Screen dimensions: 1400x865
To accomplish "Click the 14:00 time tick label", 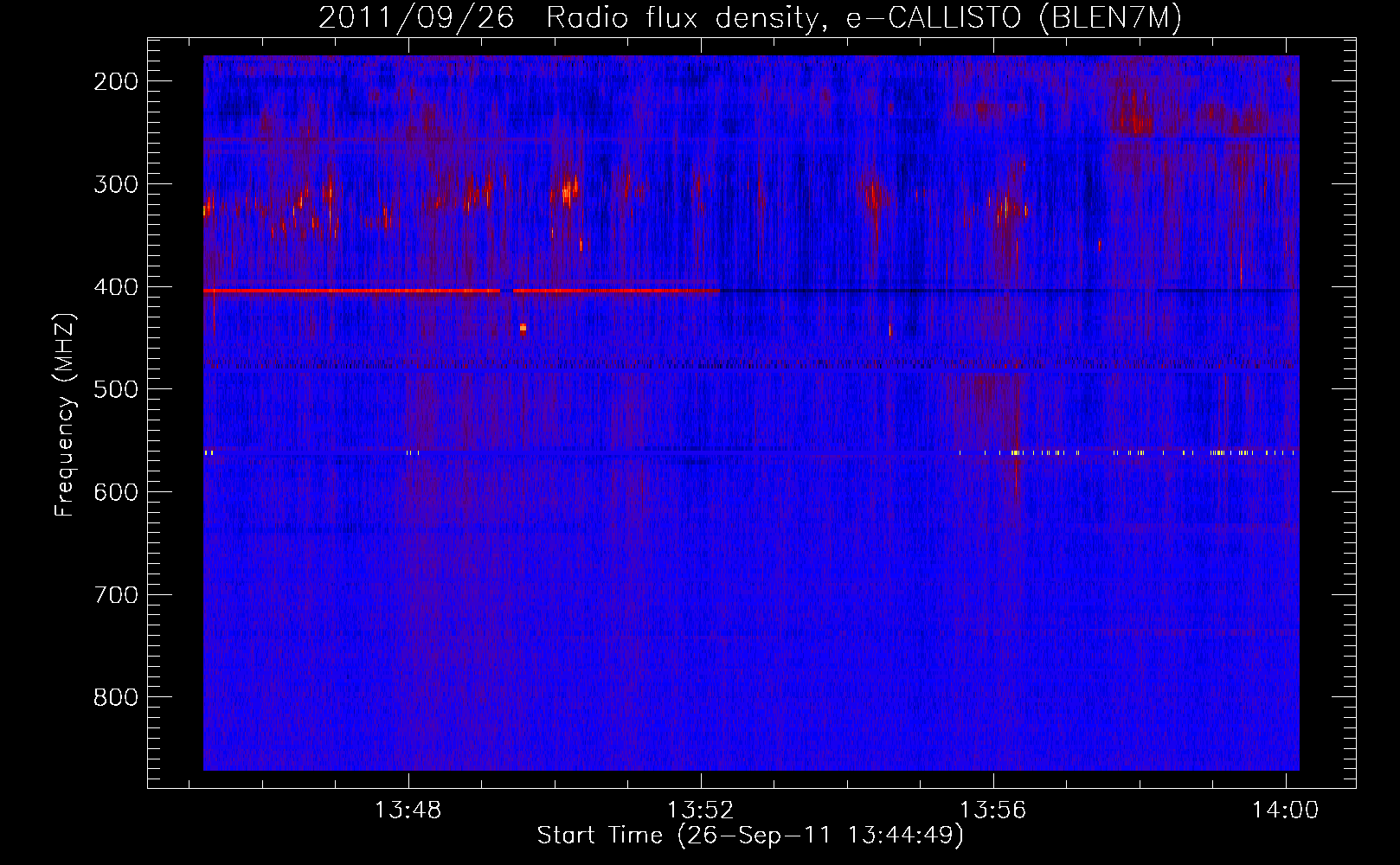I will 1285,811.
